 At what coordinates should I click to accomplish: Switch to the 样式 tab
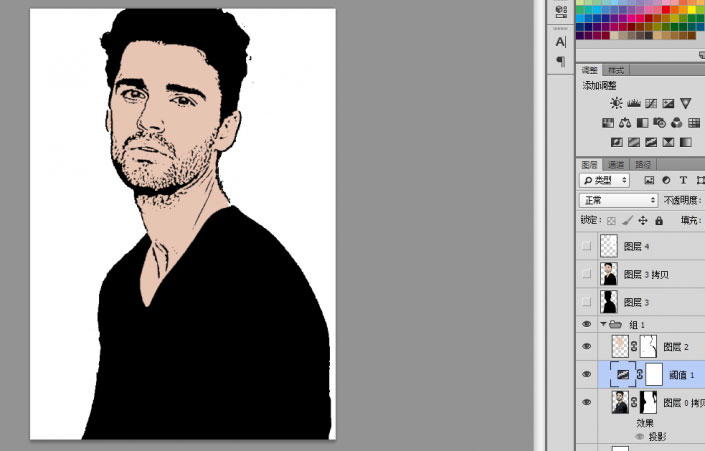pos(616,70)
